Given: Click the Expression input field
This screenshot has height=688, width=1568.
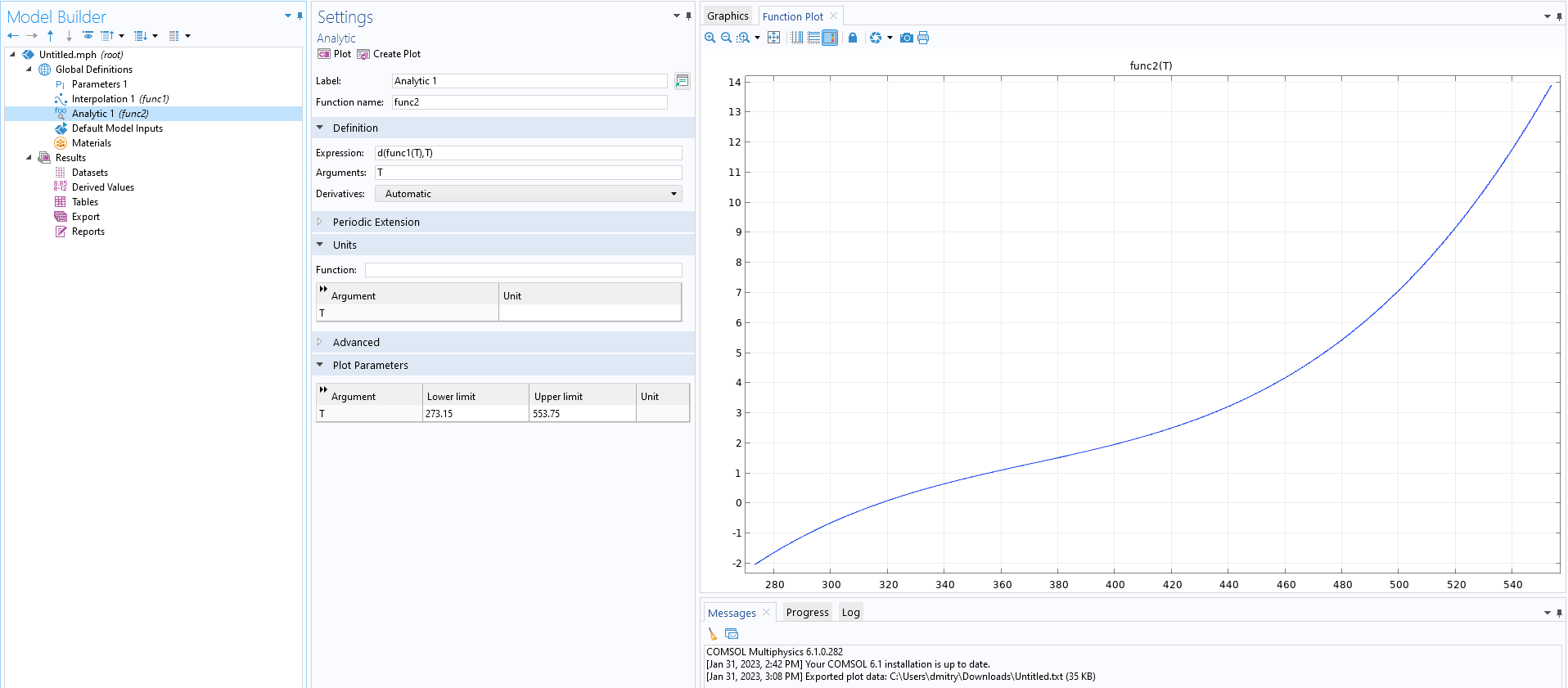Looking at the screenshot, I should click(528, 153).
